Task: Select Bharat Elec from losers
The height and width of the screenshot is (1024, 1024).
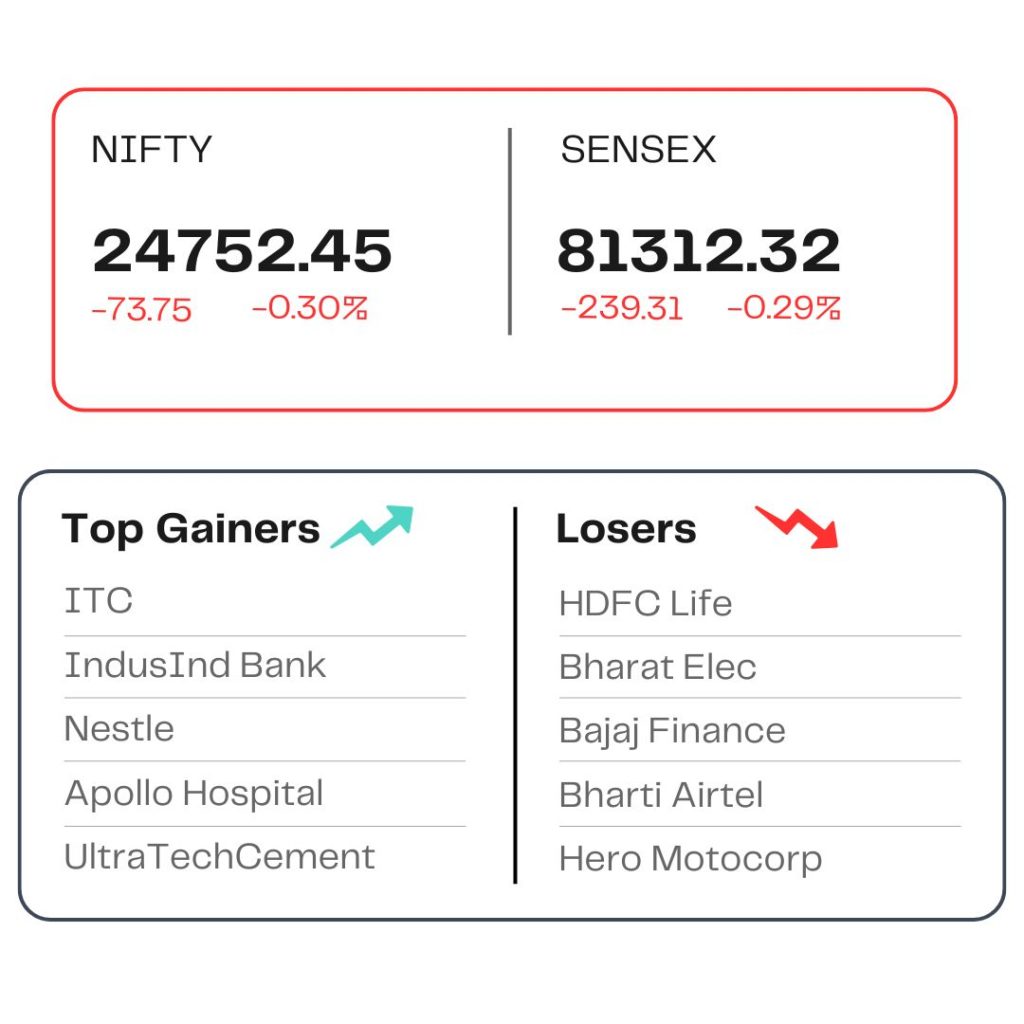Action: click(x=658, y=667)
